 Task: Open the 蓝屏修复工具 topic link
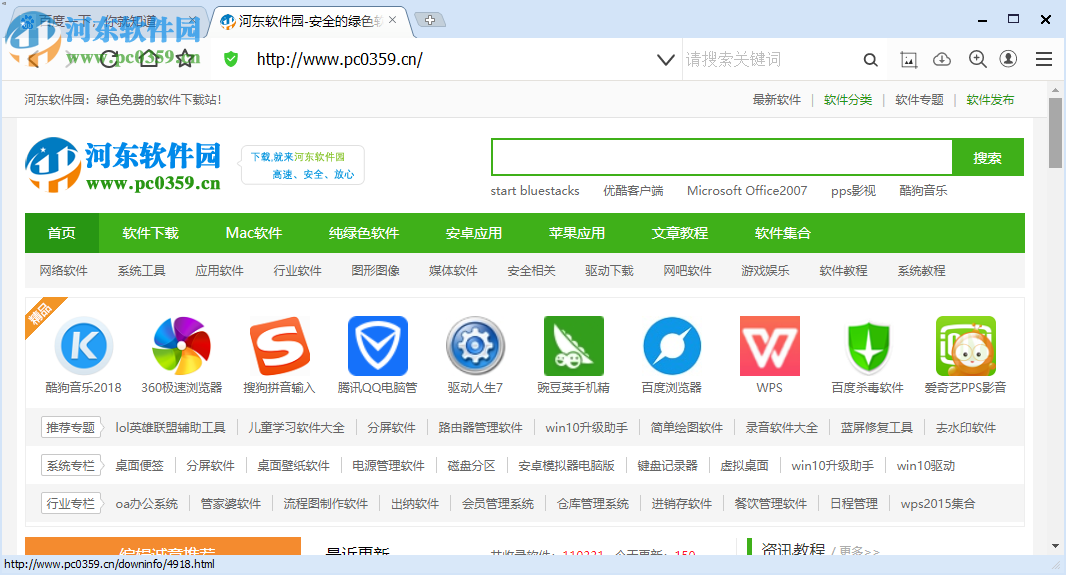pos(876,428)
